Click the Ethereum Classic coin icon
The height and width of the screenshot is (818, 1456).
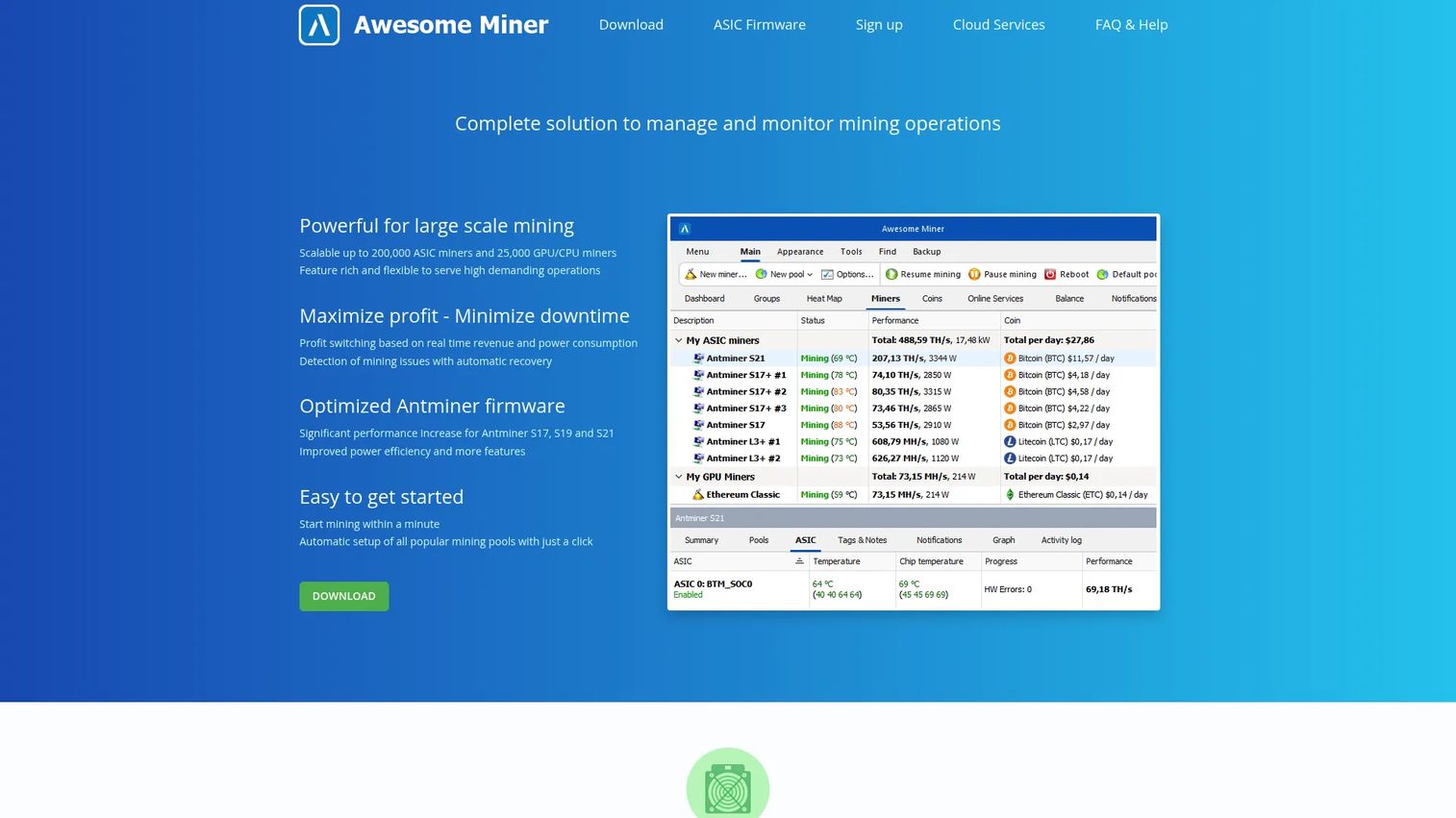1010,495
